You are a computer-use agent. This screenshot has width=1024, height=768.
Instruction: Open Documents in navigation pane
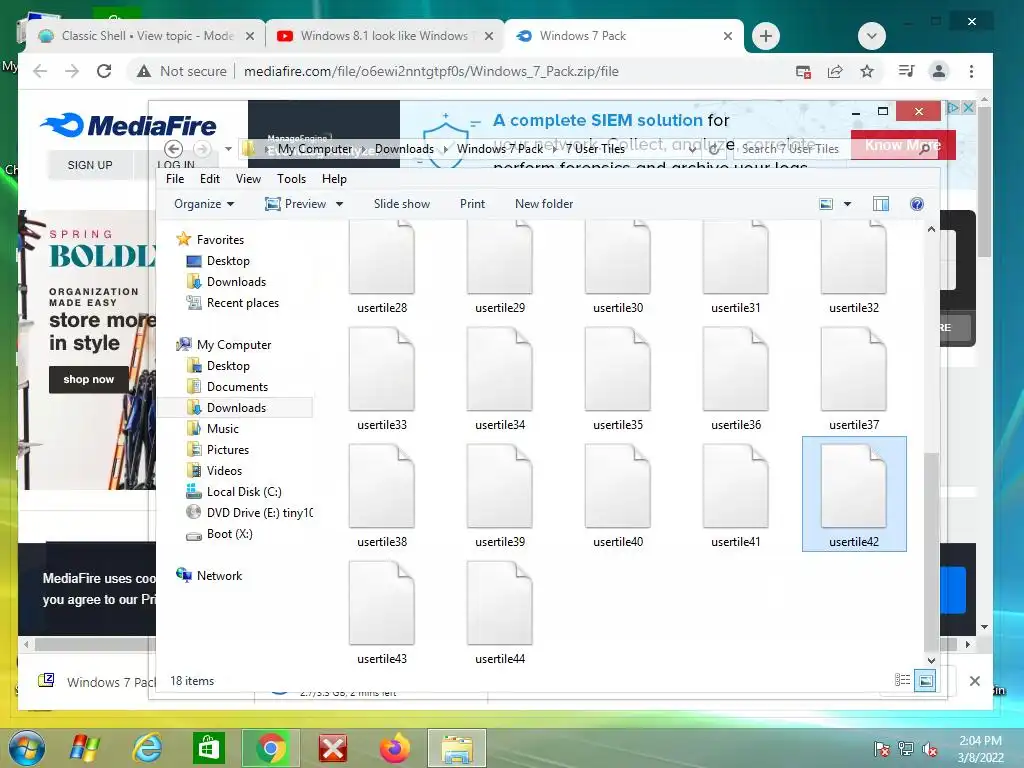coord(237,387)
